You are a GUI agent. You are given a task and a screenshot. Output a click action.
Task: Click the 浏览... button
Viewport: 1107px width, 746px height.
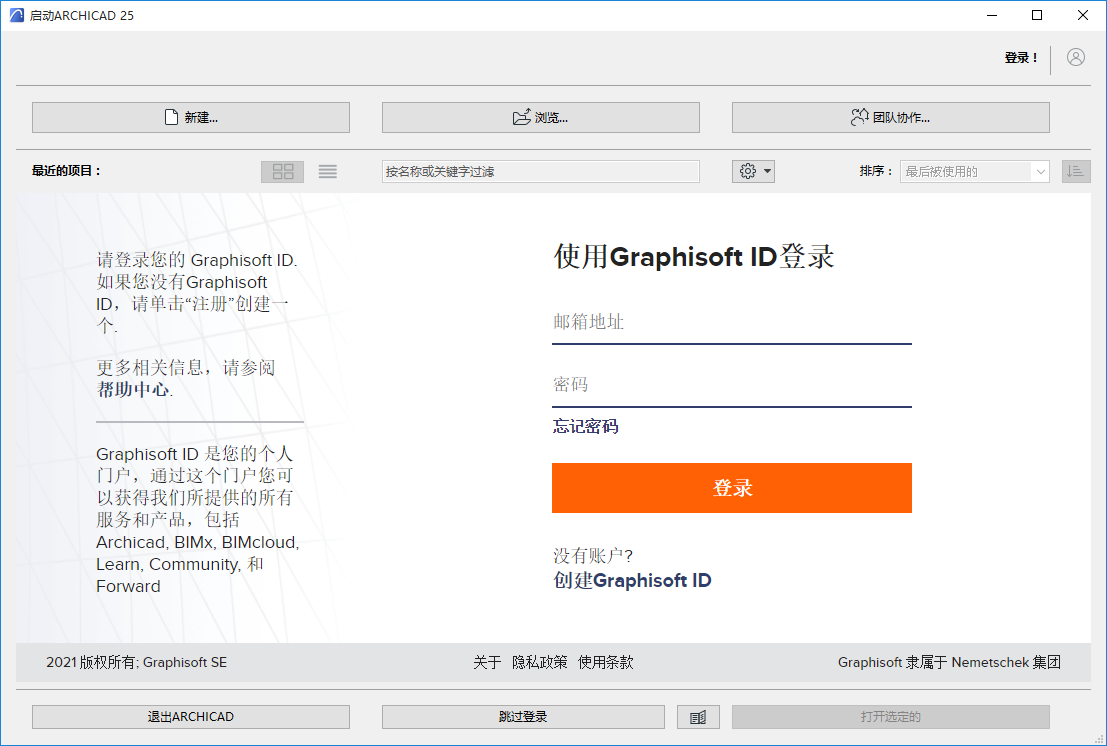tap(541, 117)
